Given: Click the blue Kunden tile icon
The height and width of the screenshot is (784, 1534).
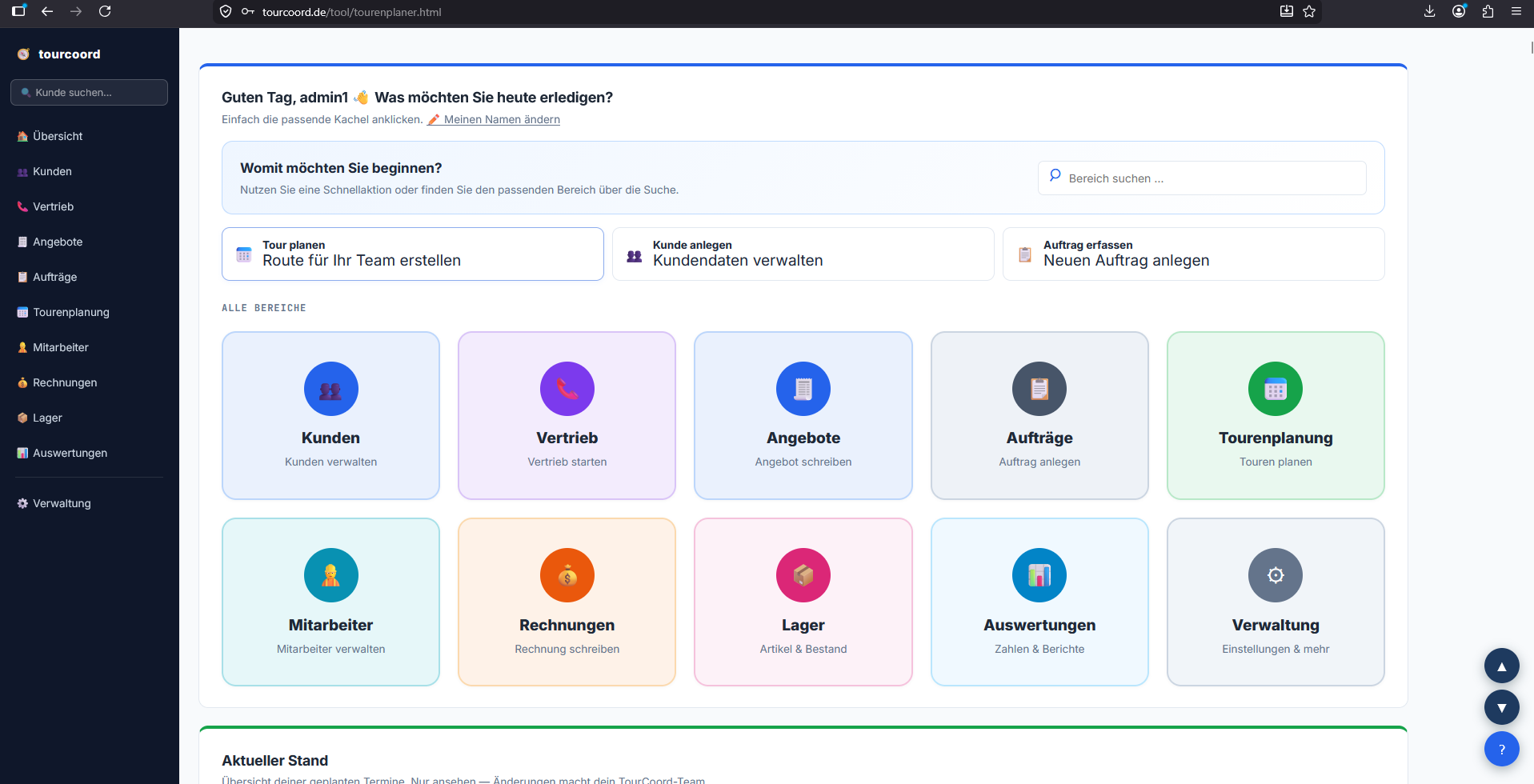Looking at the screenshot, I should 331,389.
